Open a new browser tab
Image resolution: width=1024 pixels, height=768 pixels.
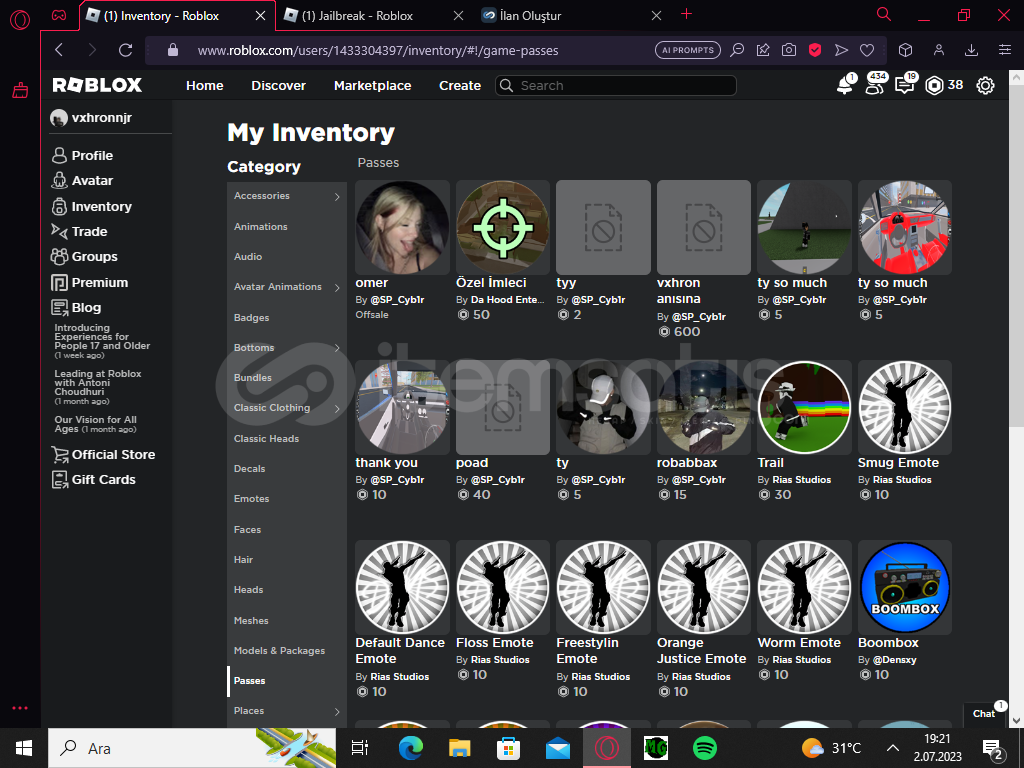(x=686, y=14)
